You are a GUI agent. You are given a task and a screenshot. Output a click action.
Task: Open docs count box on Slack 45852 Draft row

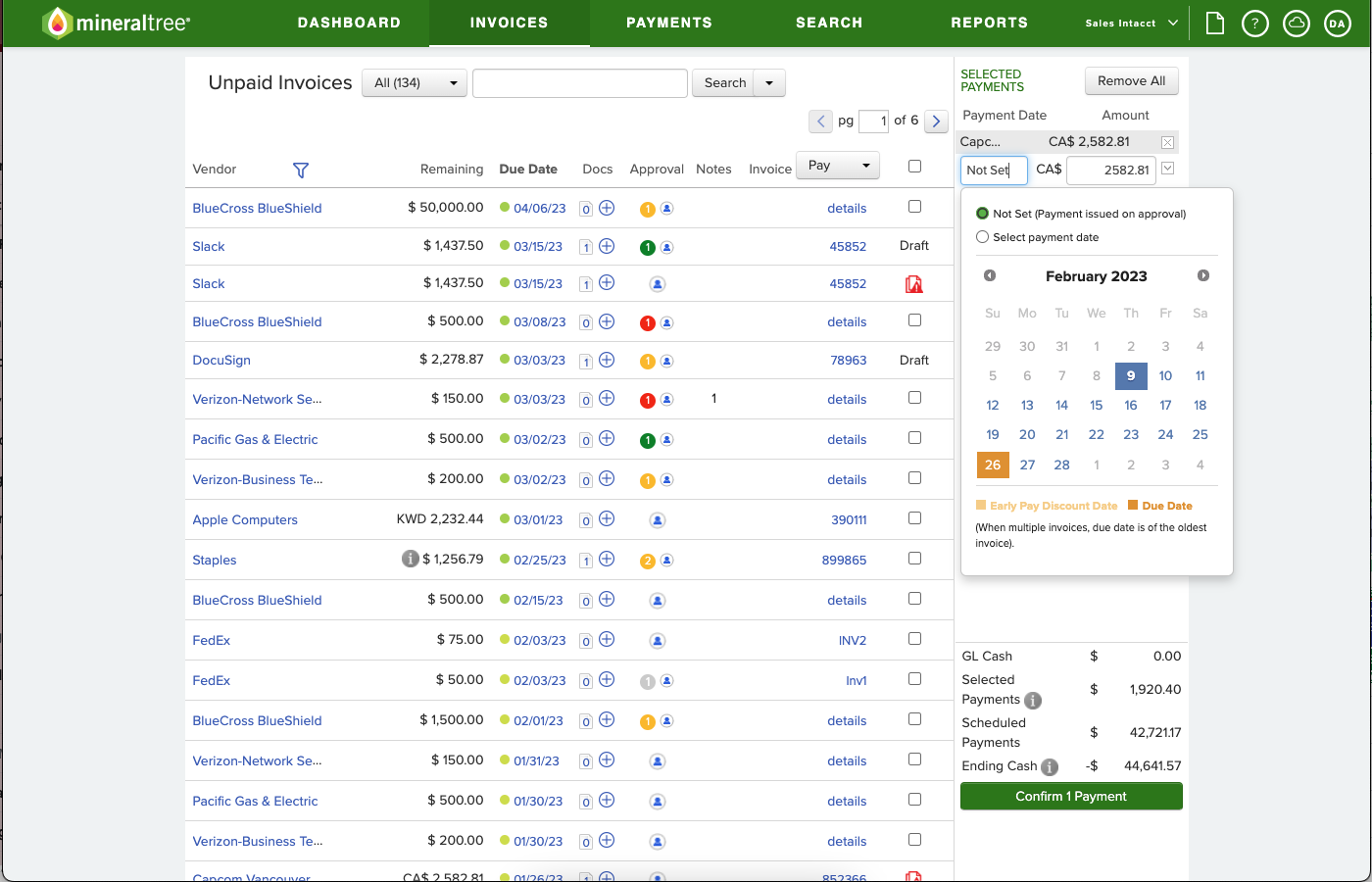586,248
